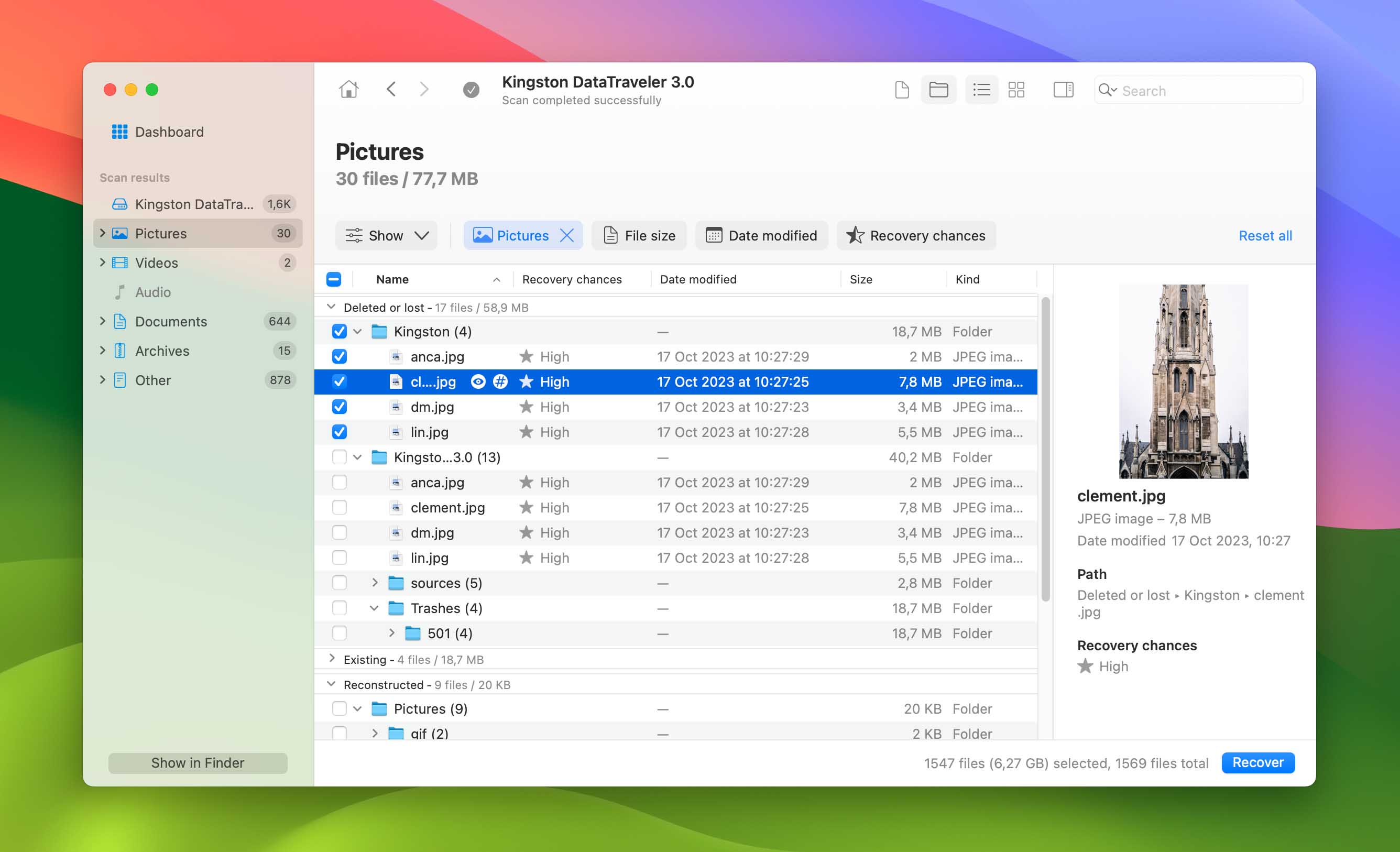Image resolution: width=1400 pixels, height=852 pixels.
Task: Select Audio category in sidebar
Action: tap(197, 292)
